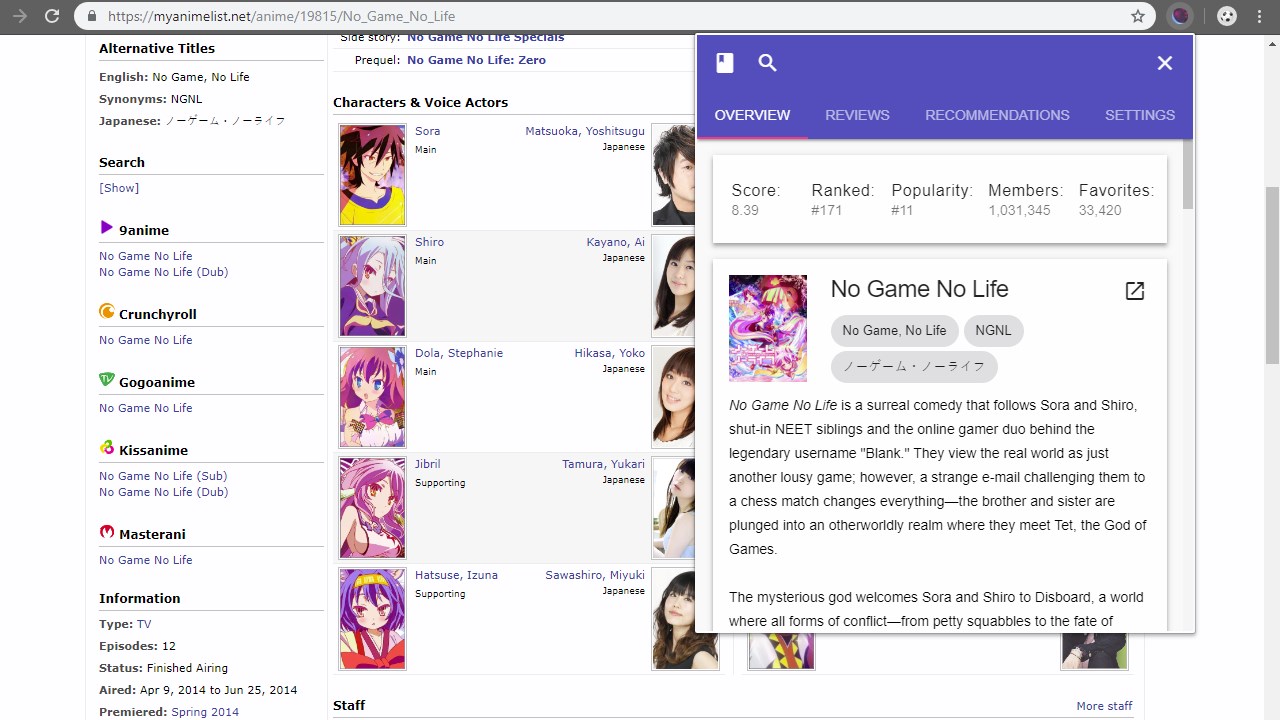This screenshot has width=1280, height=720.
Task: Click the Popularity value #11
Action: pyautogui.click(x=902, y=210)
